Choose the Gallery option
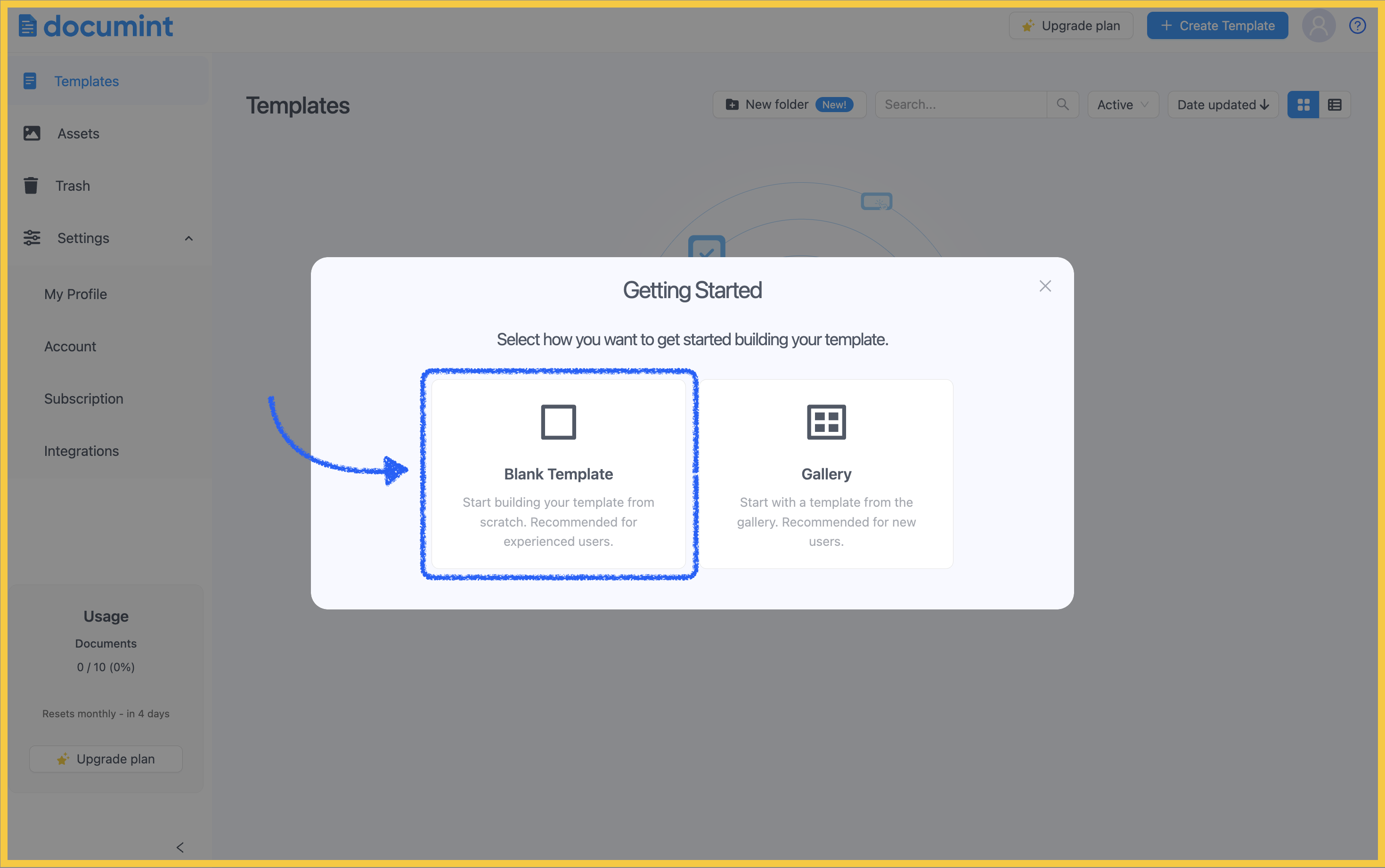The image size is (1385, 868). click(826, 474)
